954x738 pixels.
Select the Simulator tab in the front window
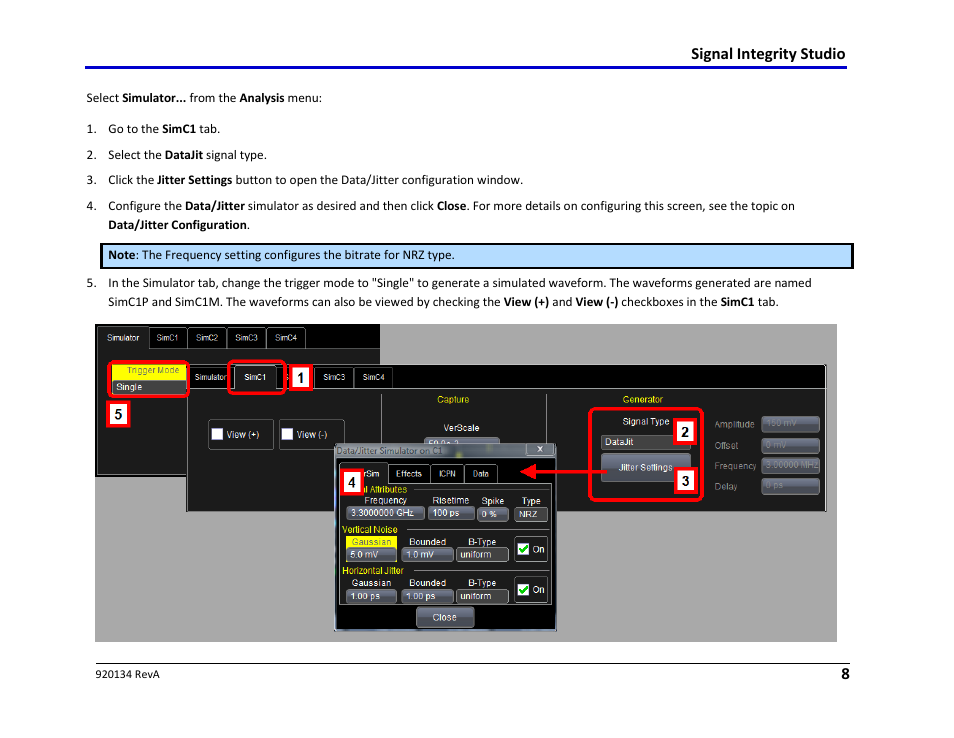(x=210, y=377)
